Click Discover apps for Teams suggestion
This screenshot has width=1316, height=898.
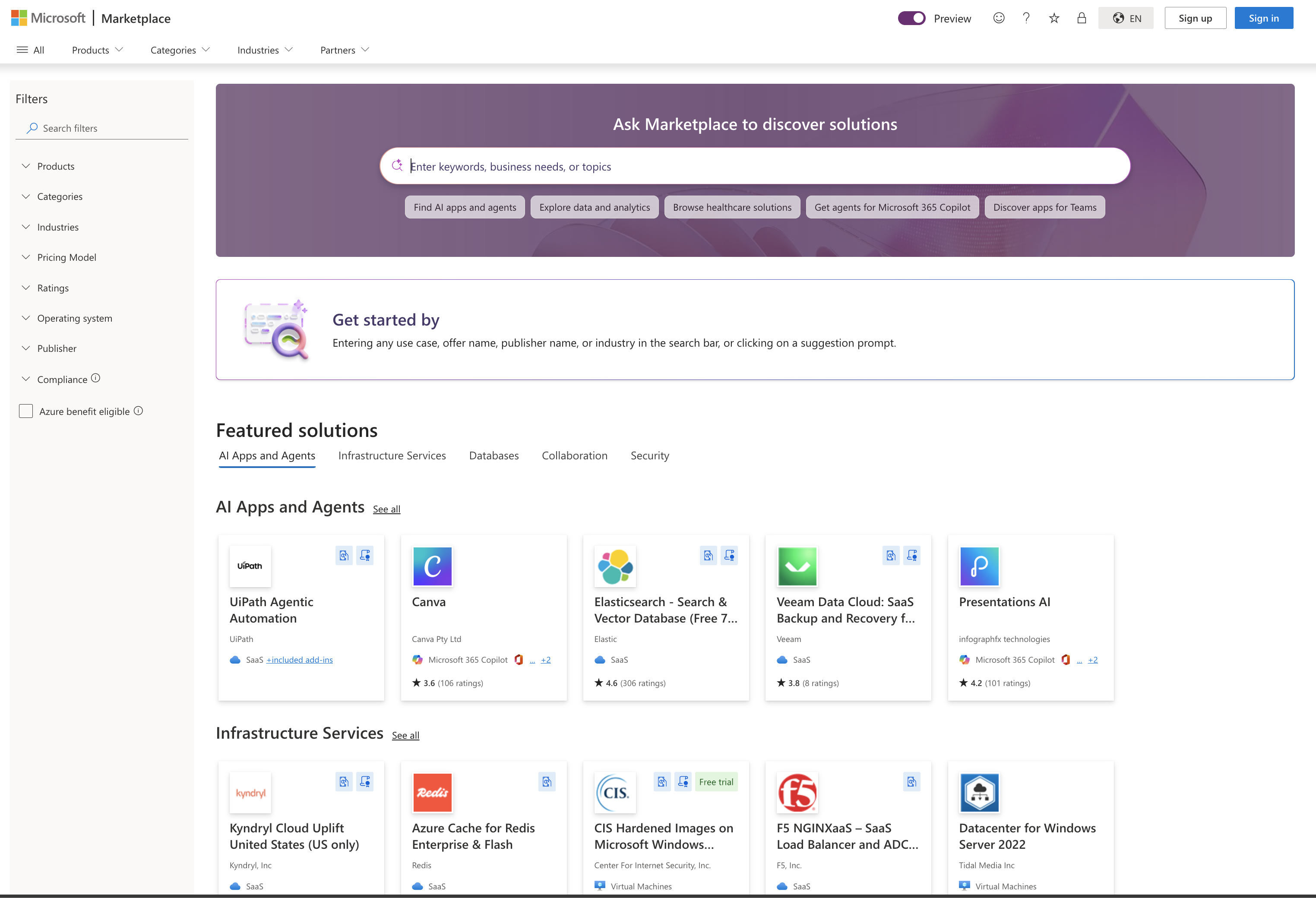point(1045,207)
